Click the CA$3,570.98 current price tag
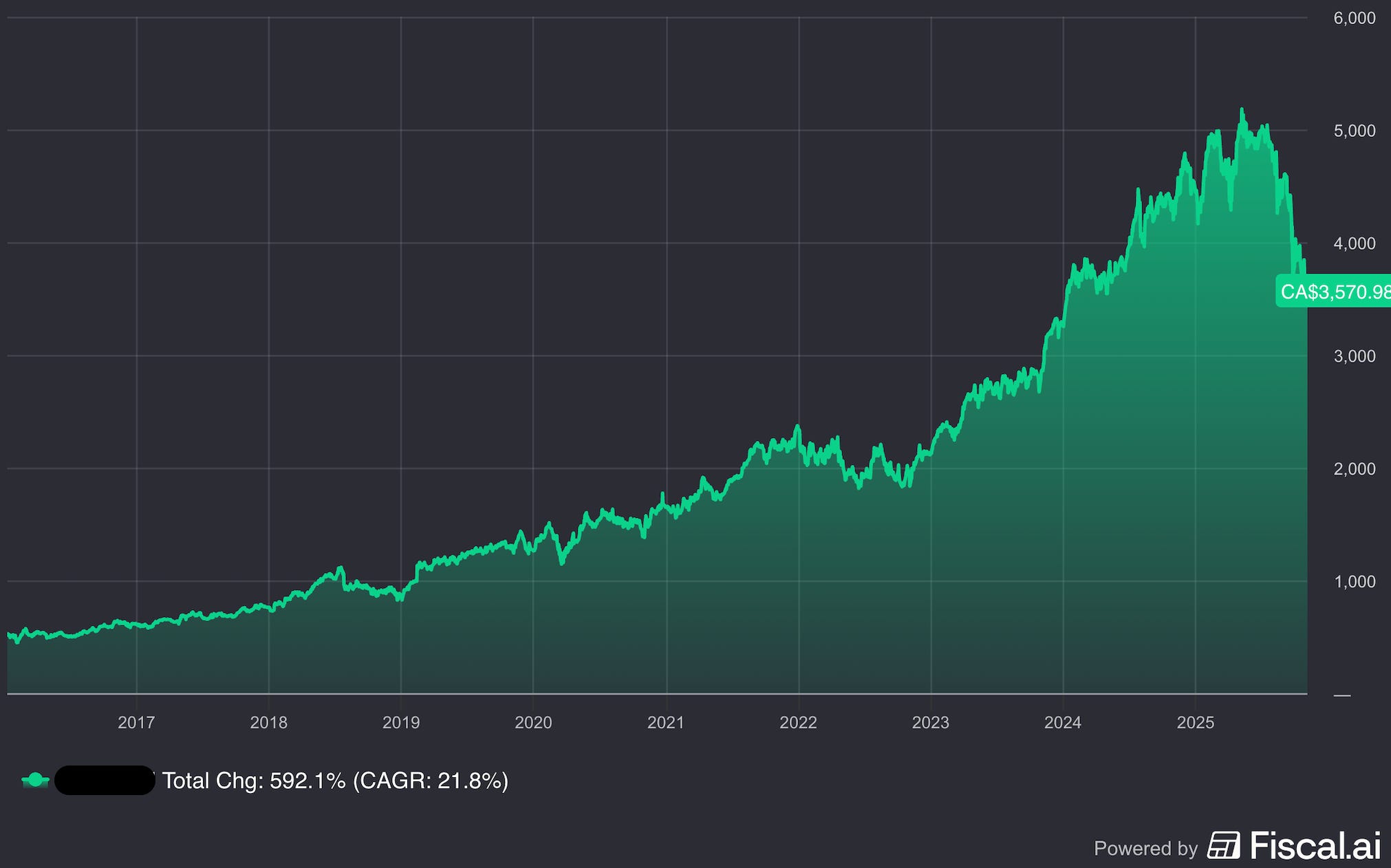Screen dimensions: 1391x868 click(1333, 292)
